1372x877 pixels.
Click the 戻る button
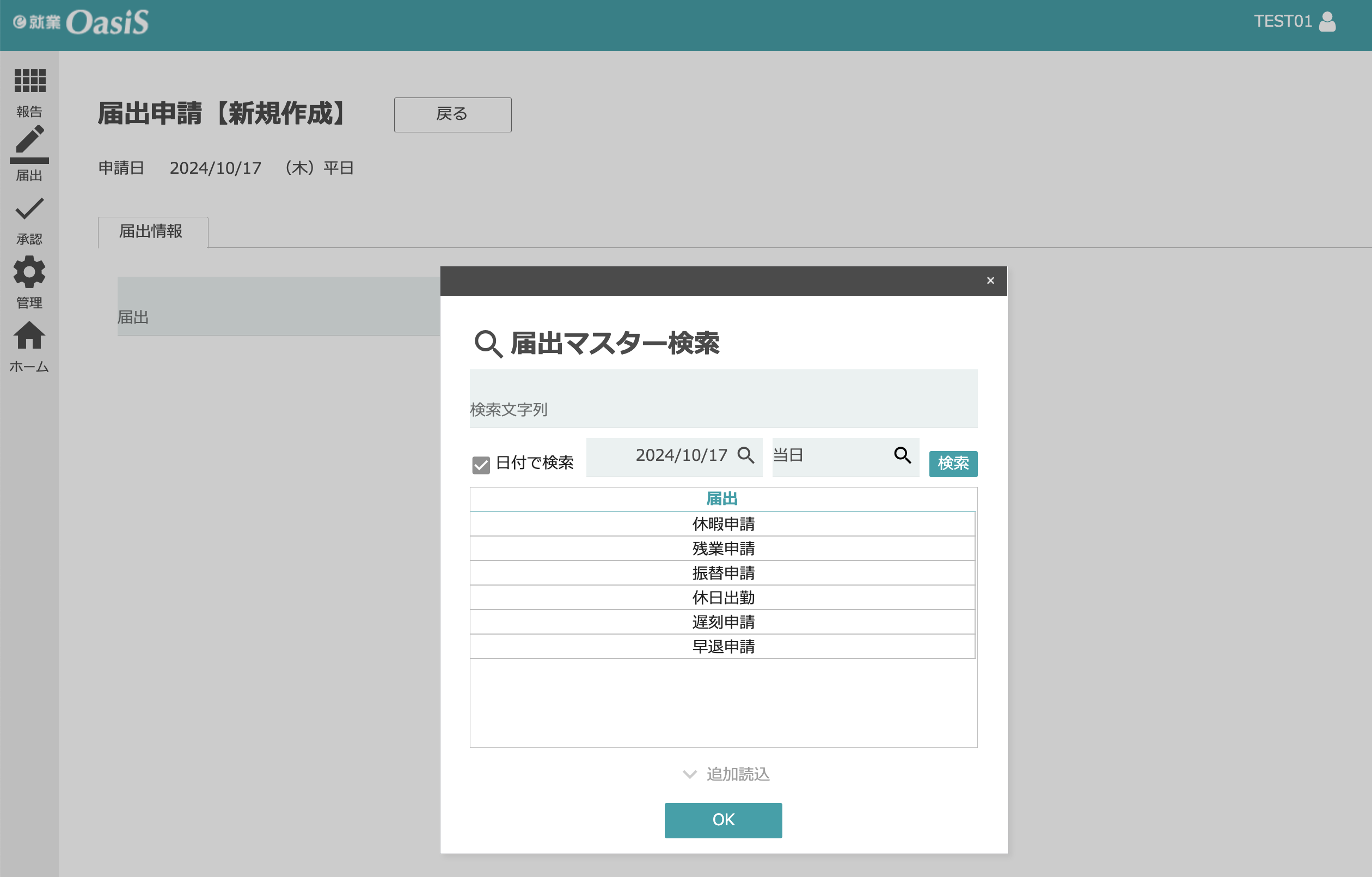[x=452, y=114]
